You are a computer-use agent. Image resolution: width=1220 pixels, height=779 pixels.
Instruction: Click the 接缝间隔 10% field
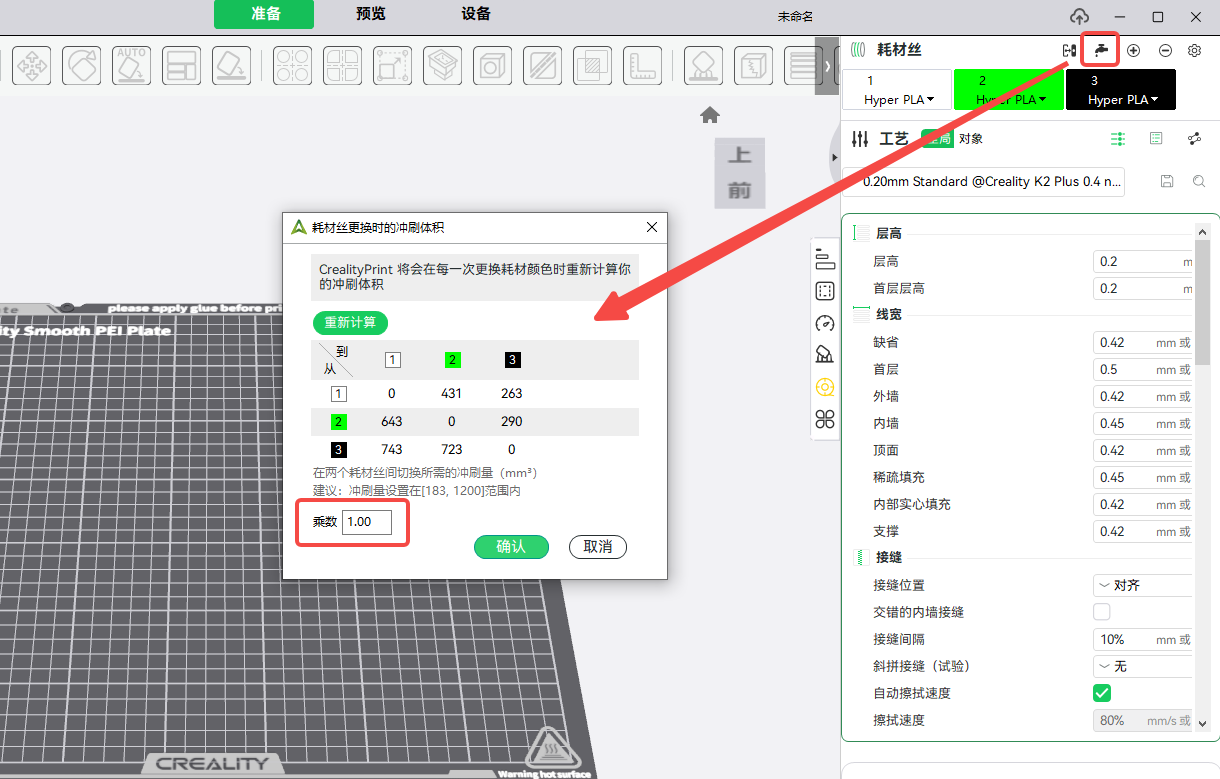coord(1143,639)
